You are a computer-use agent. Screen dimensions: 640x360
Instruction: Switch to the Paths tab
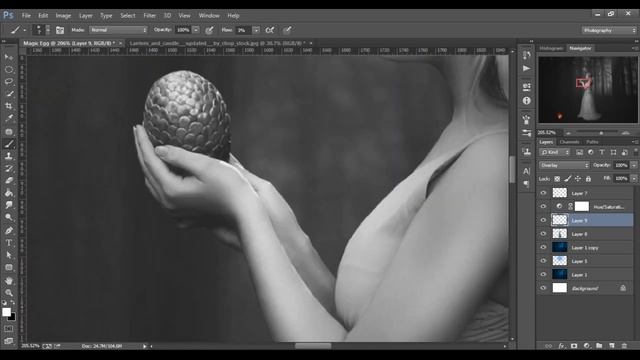pos(592,142)
